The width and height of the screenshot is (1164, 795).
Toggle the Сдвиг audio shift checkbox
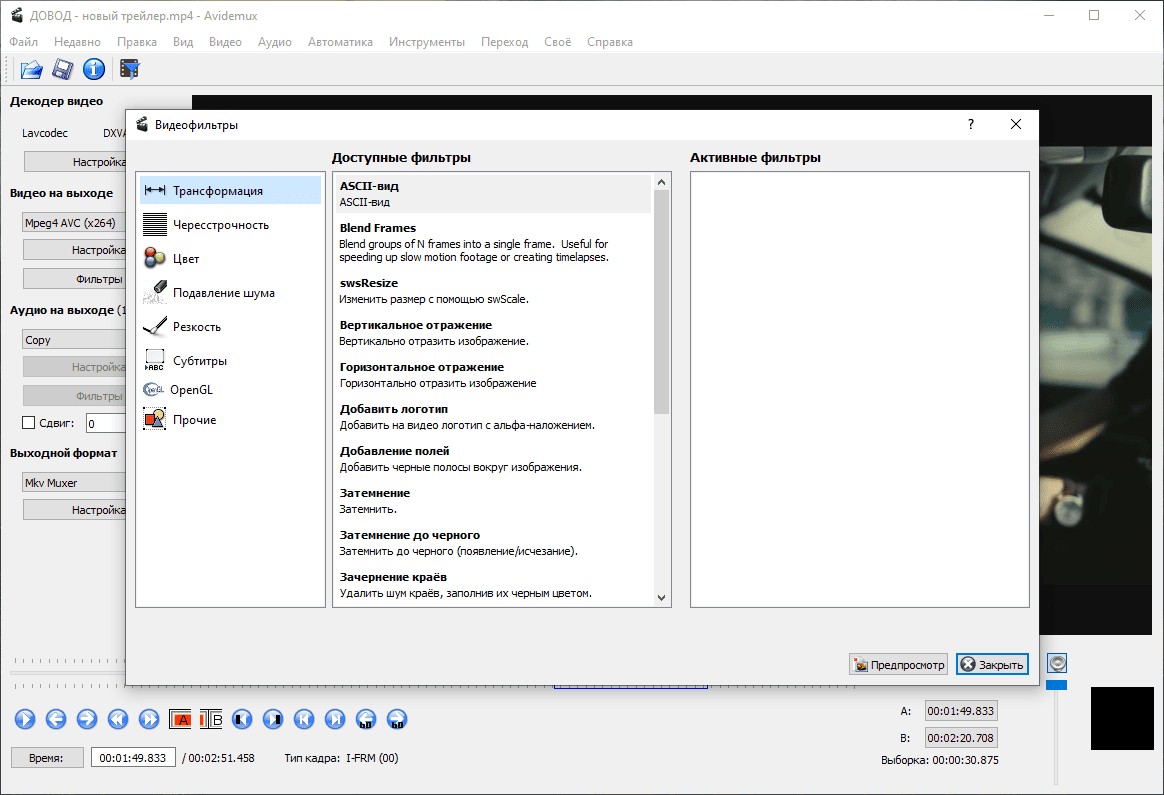pos(29,422)
